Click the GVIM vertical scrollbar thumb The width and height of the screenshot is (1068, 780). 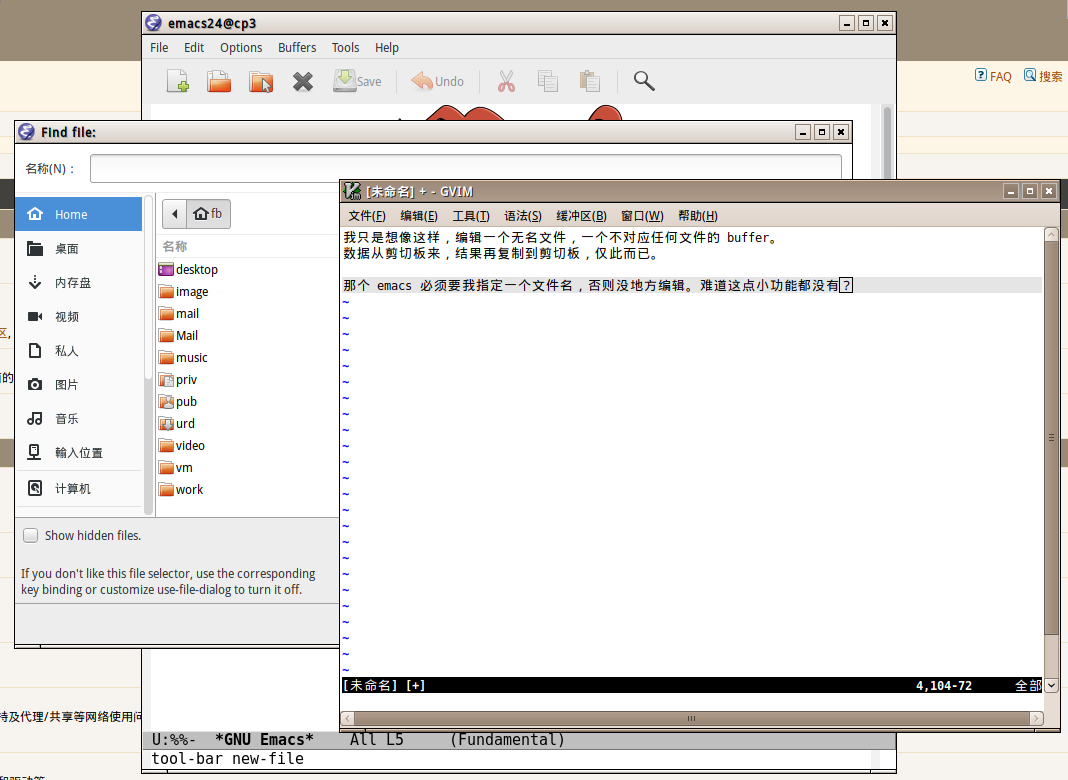[x=1051, y=437]
